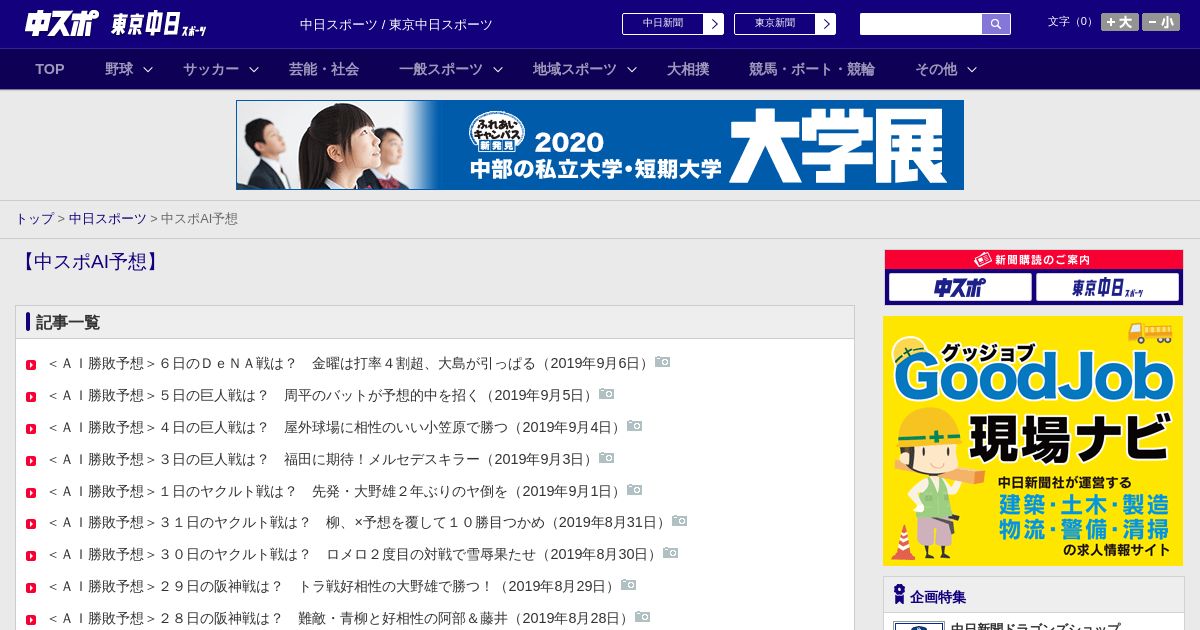The width and height of the screenshot is (1200, 630).
Task: Click the 大学展 2020 banner ad
Action: 600,145
